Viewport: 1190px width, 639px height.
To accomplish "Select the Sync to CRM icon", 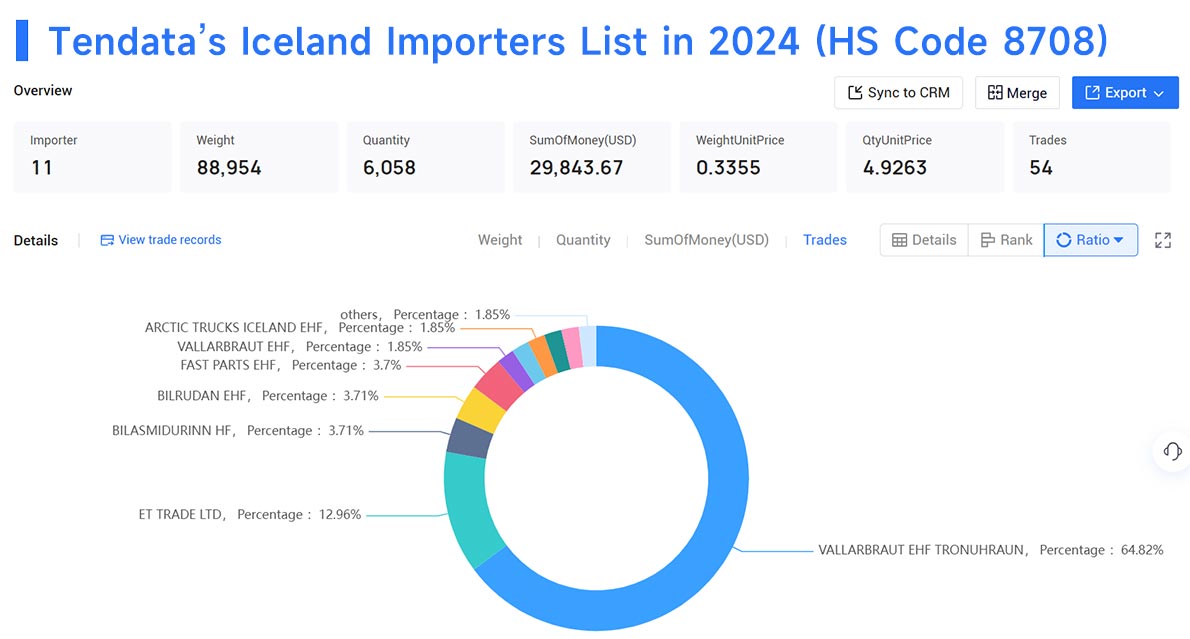I will [x=856, y=92].
